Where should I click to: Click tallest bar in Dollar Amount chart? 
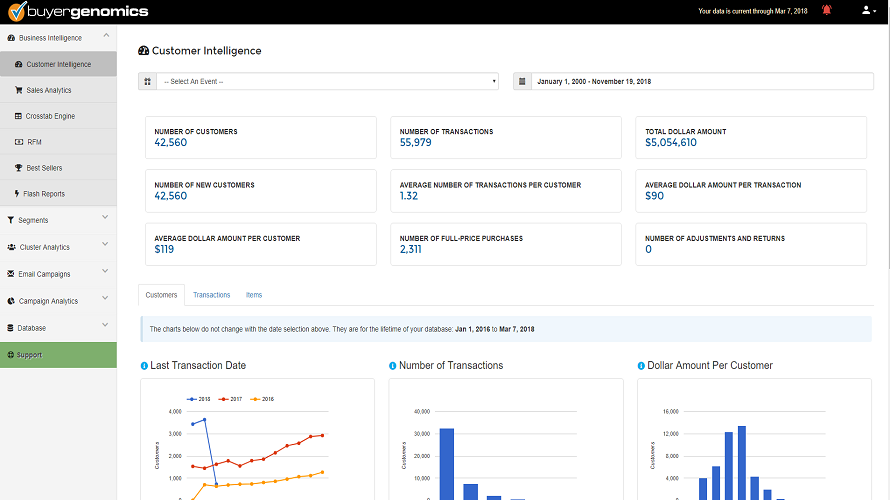[742, 463]
